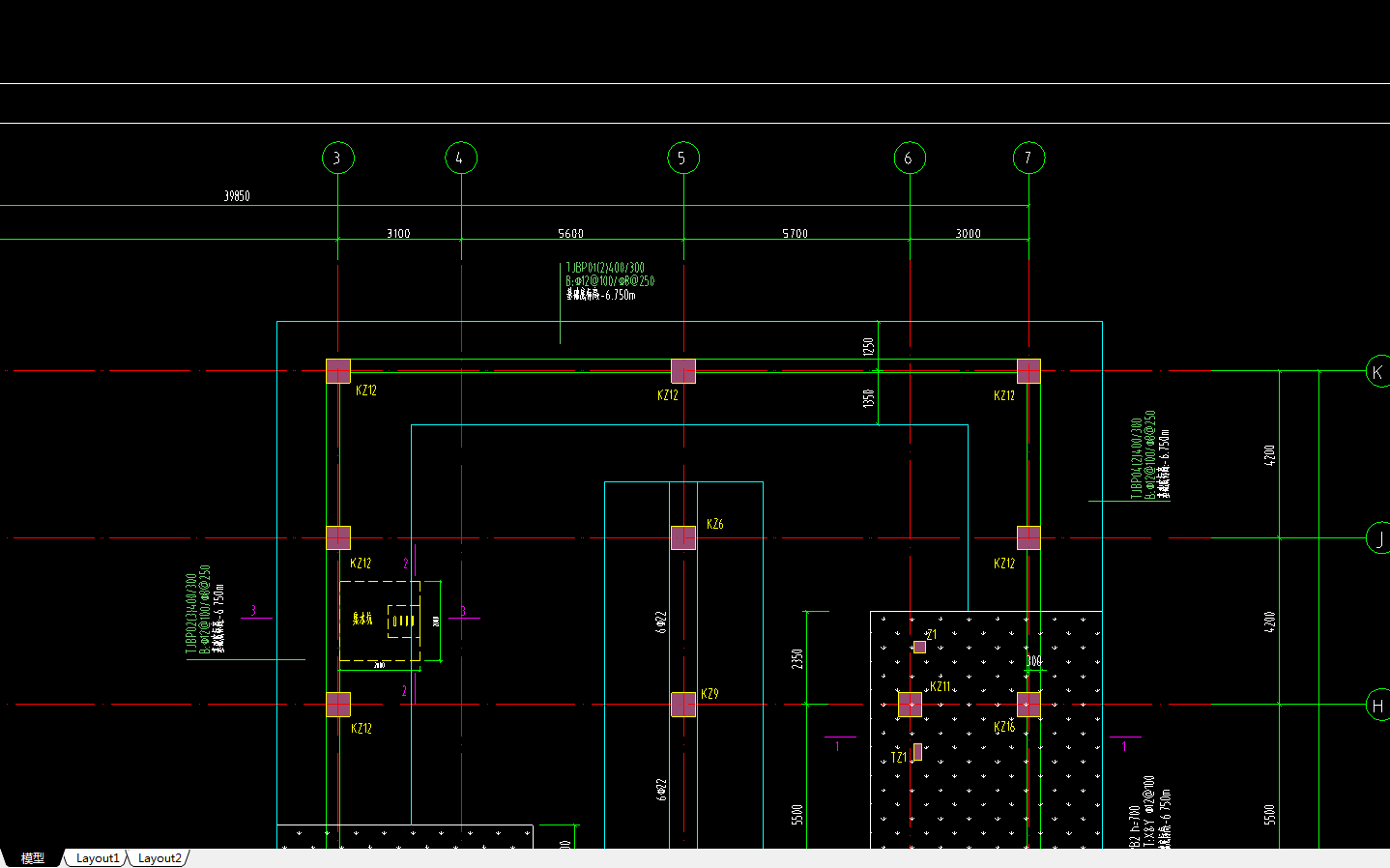Screen dimensions: 1390x868
Task: Open the Layout2 tab
Action: (159, 857)
